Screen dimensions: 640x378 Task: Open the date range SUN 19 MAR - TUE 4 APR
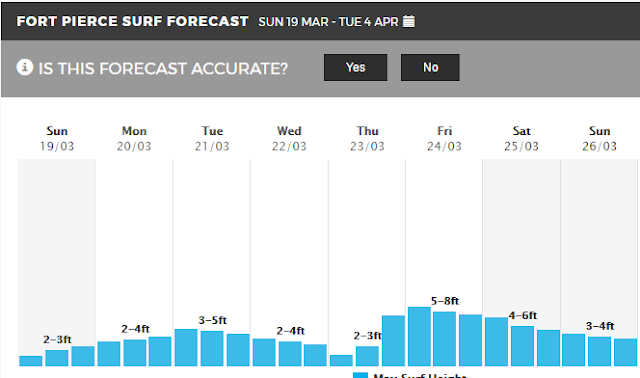click(328, 22)
